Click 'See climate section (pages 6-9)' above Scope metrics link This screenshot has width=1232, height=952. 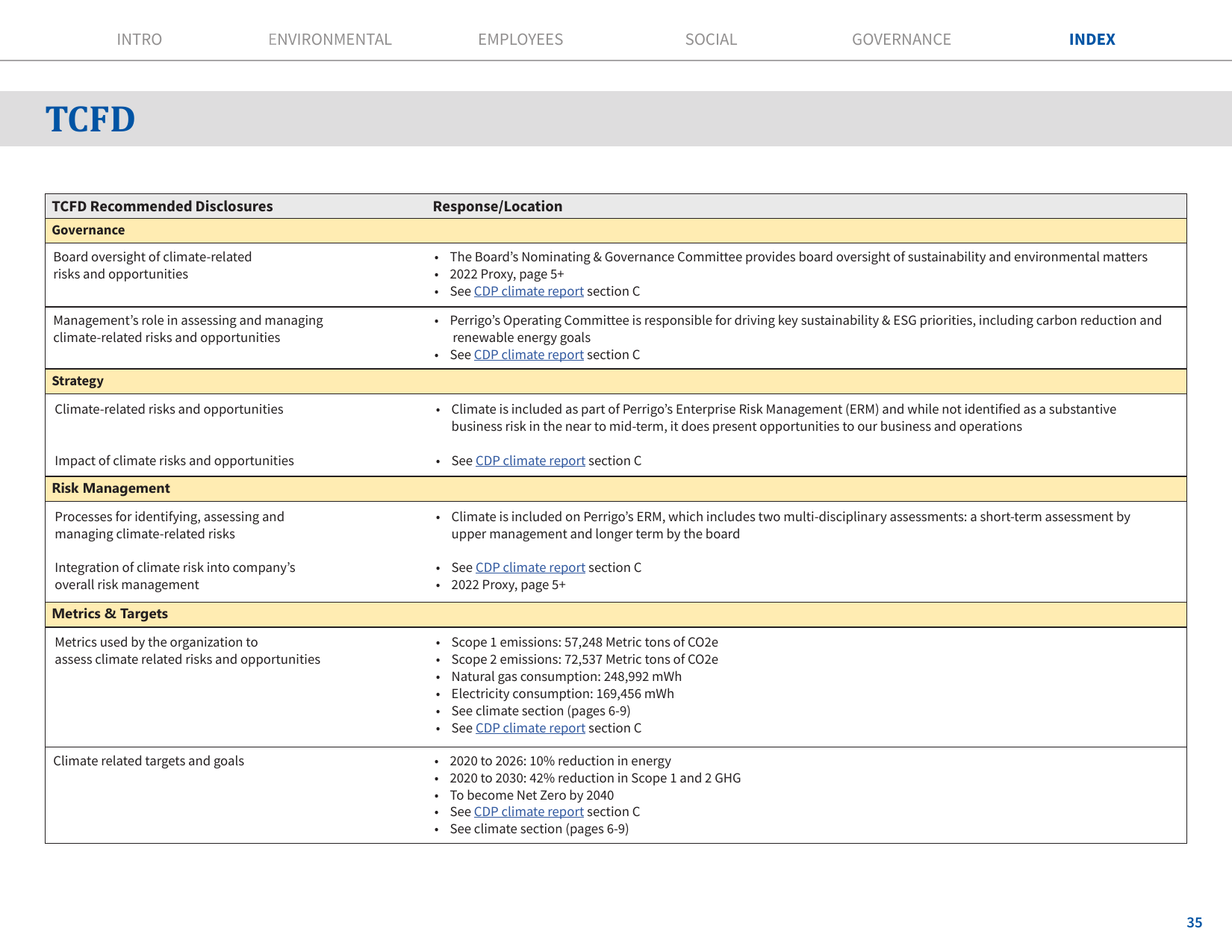pos(541,711)
